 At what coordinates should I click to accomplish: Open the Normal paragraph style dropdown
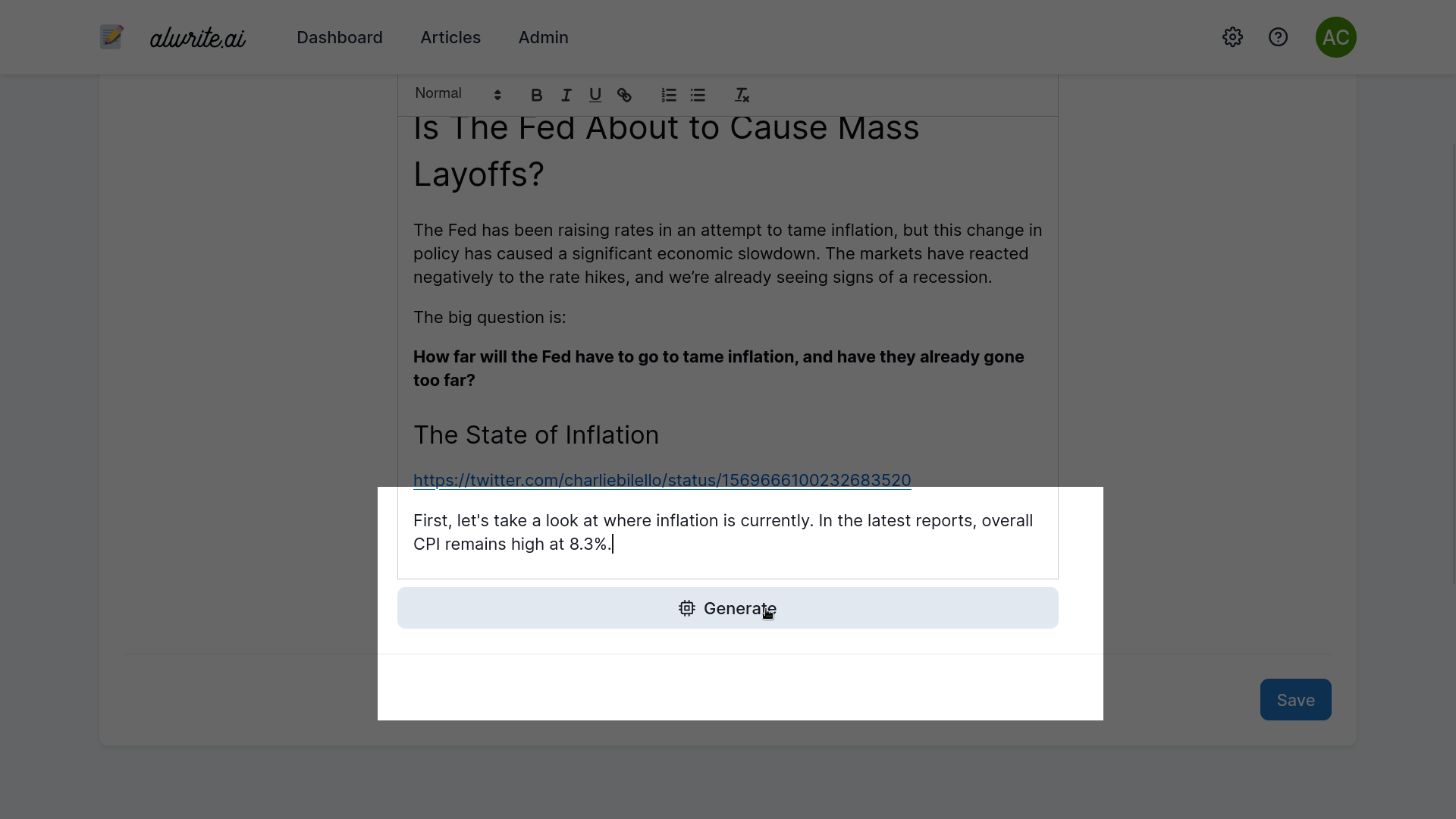point(438,93)
